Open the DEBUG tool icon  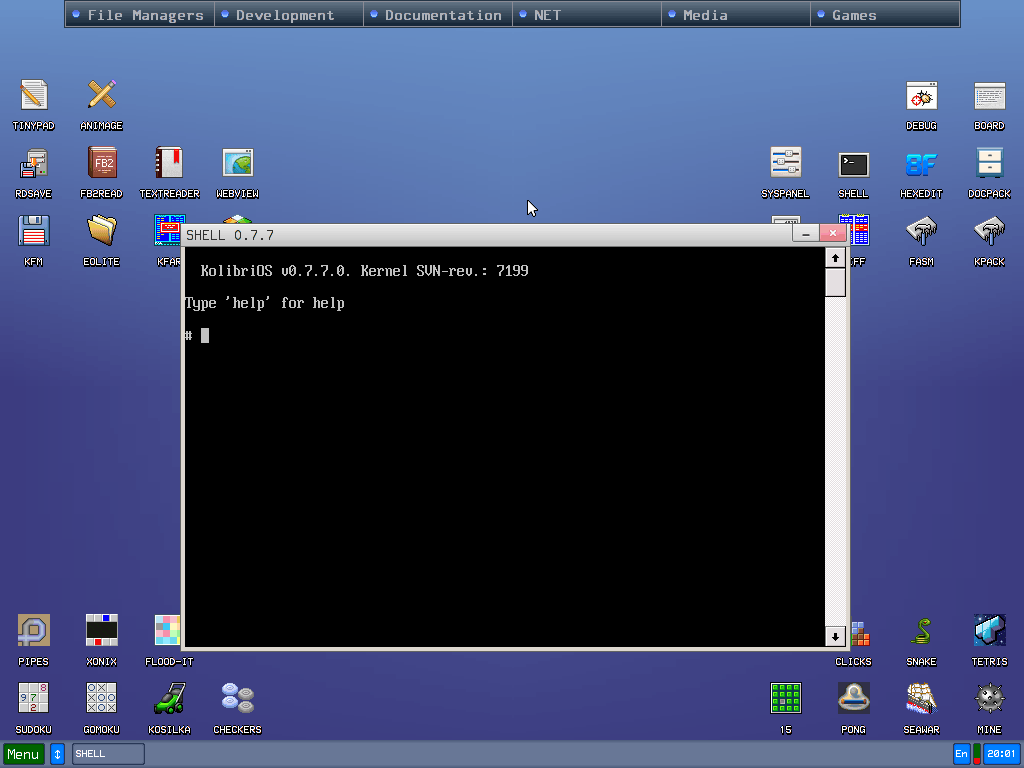coord(921,96)
